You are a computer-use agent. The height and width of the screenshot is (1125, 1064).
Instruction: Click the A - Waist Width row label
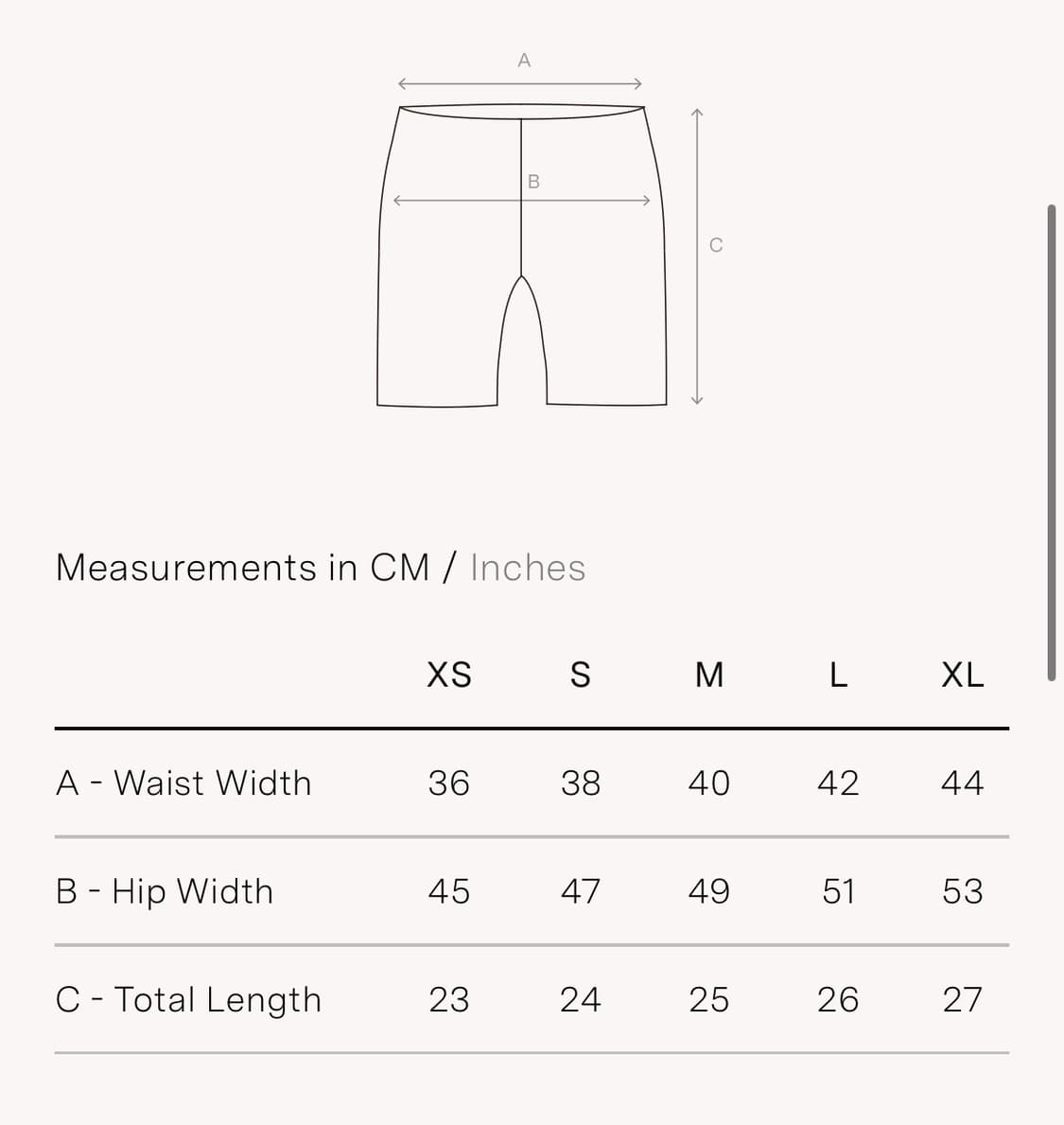coord(183,782)
